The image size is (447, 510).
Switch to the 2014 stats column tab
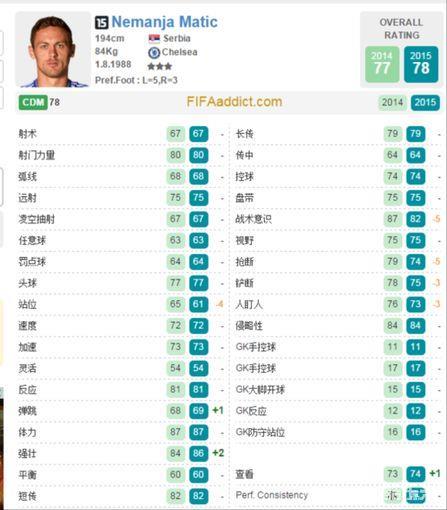point(392,102)
